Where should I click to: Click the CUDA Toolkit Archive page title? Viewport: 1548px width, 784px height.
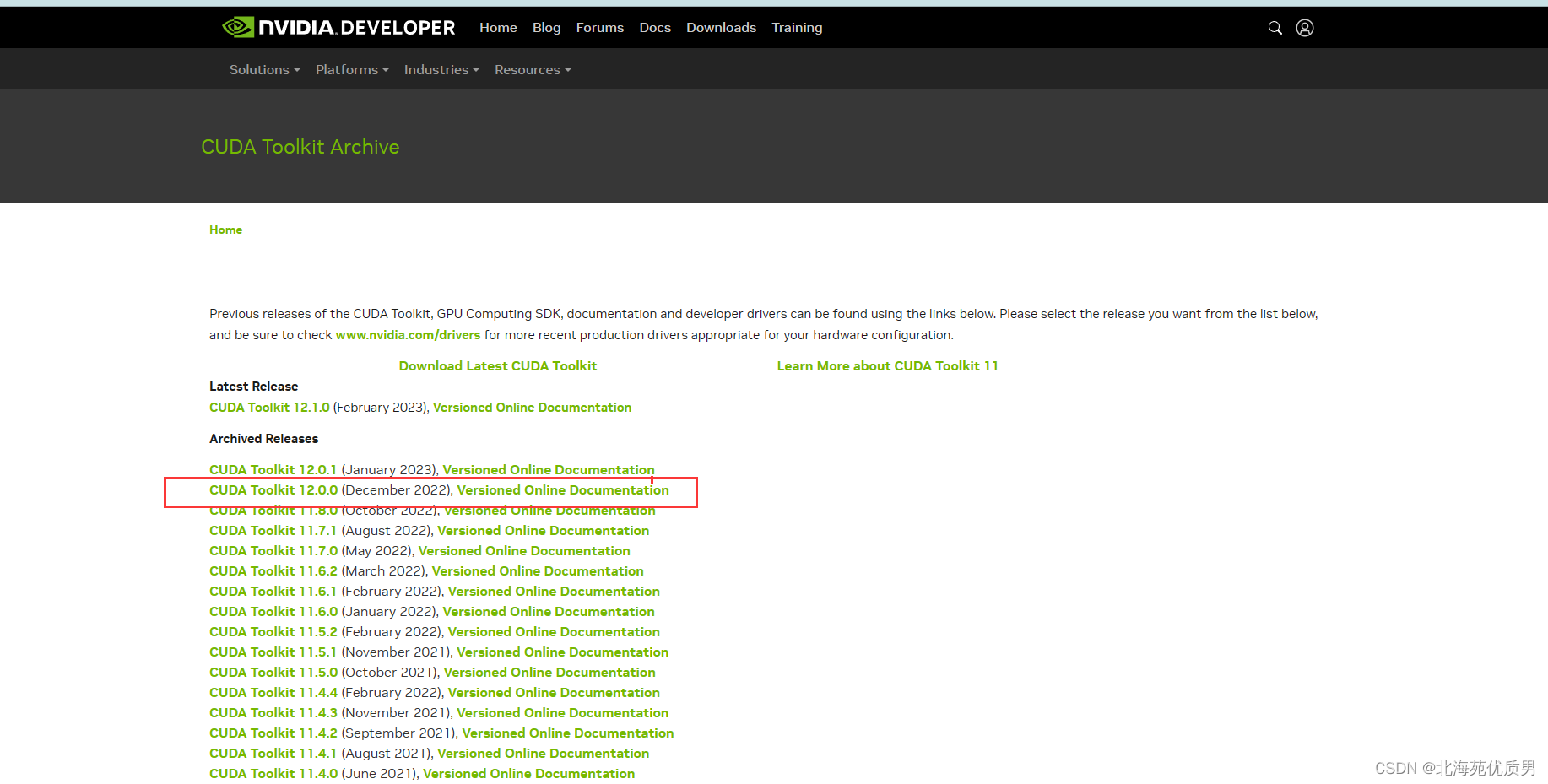tap(300, 147)
